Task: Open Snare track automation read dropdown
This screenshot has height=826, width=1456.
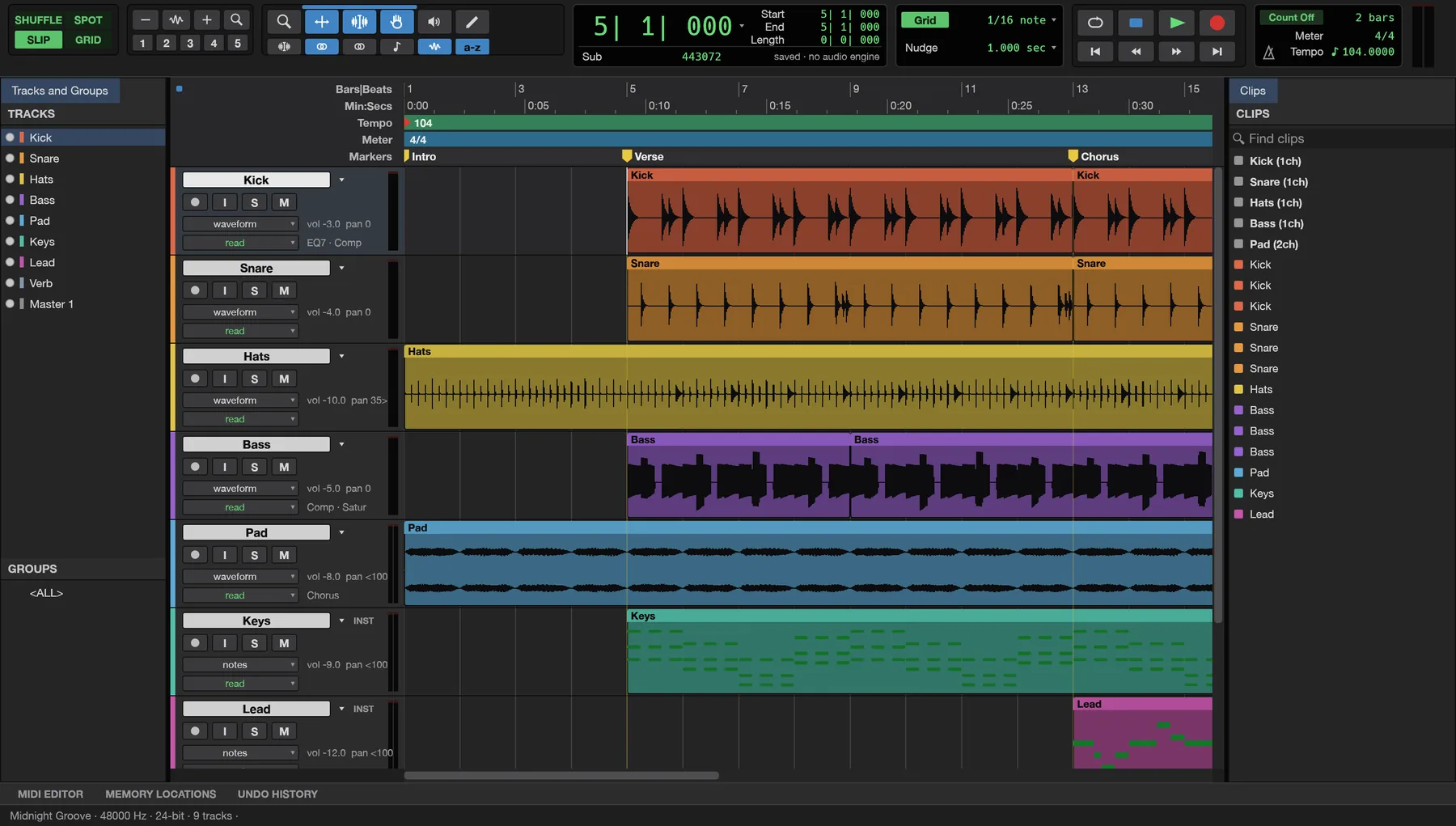Action: (x=240, y=331)
